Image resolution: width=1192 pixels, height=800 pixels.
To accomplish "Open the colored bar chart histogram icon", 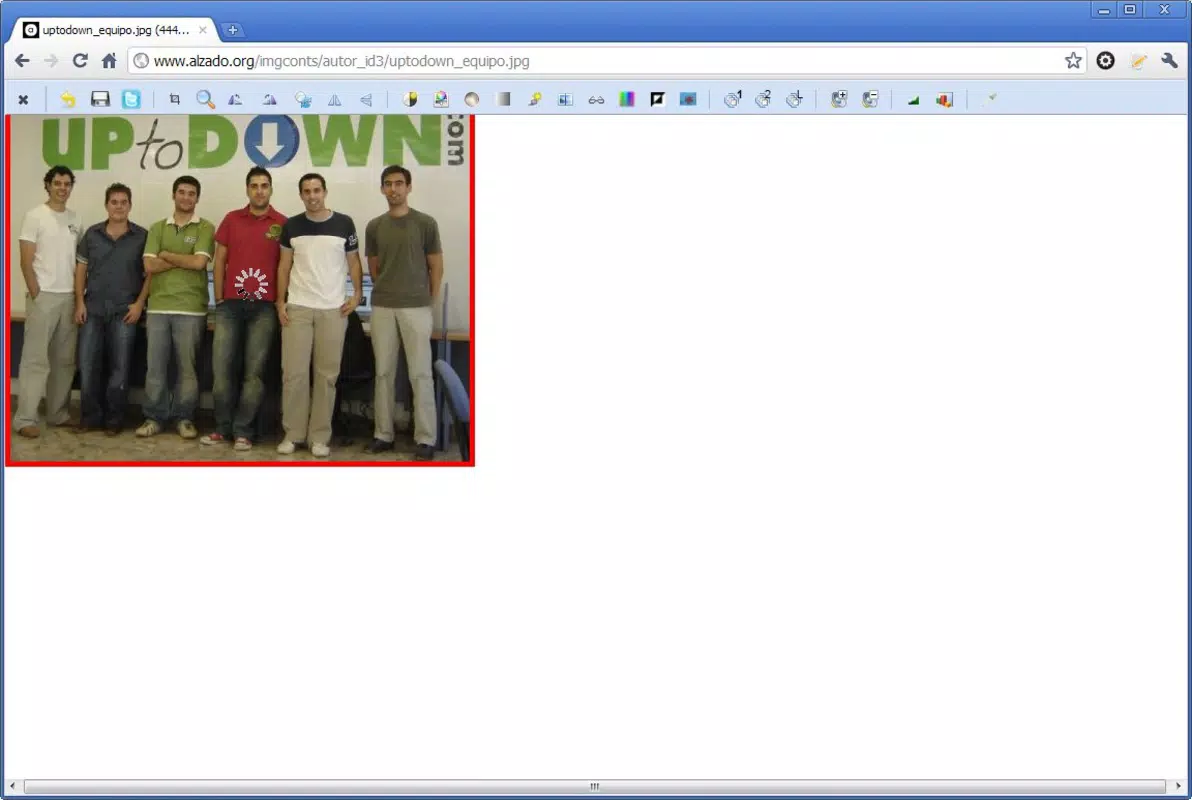I will tap(944, 99).
